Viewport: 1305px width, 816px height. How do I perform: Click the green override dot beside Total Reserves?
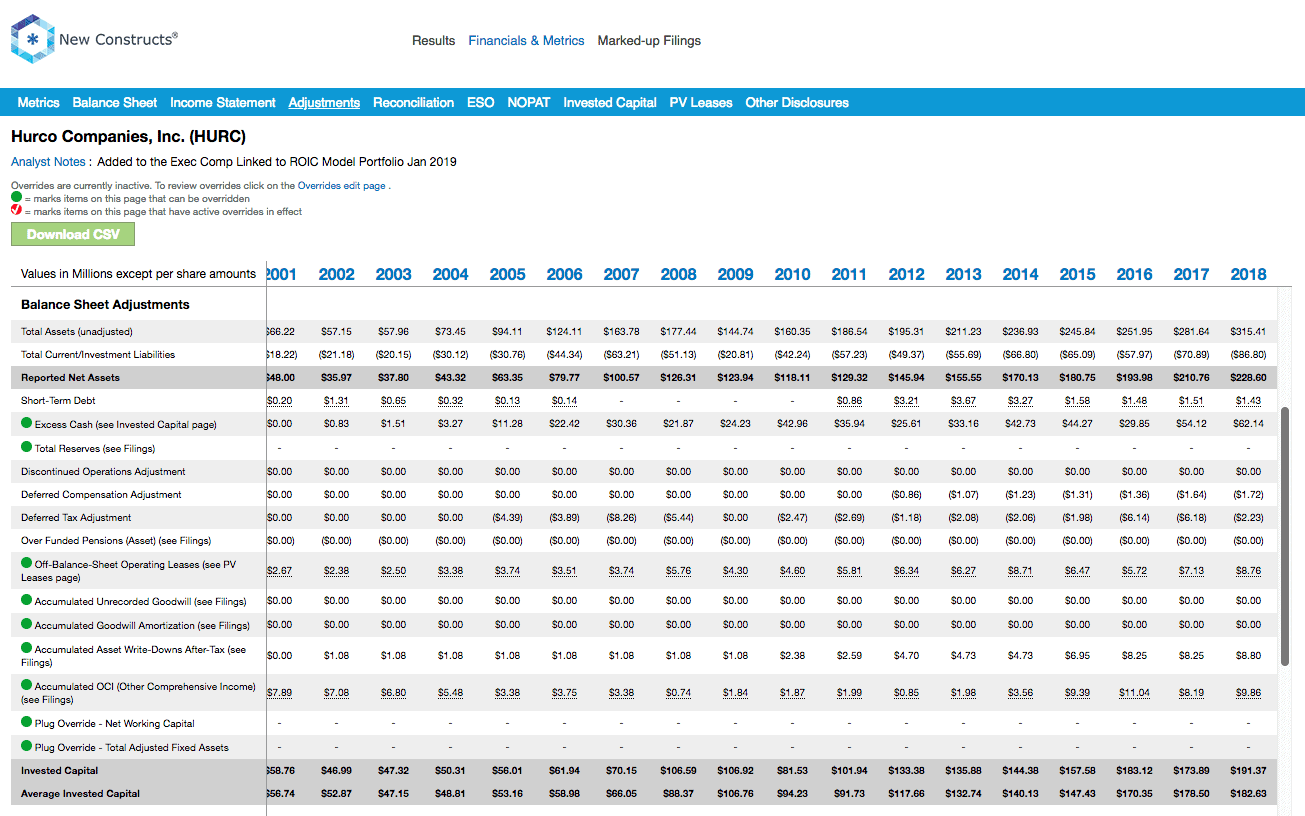coord(27,447)
